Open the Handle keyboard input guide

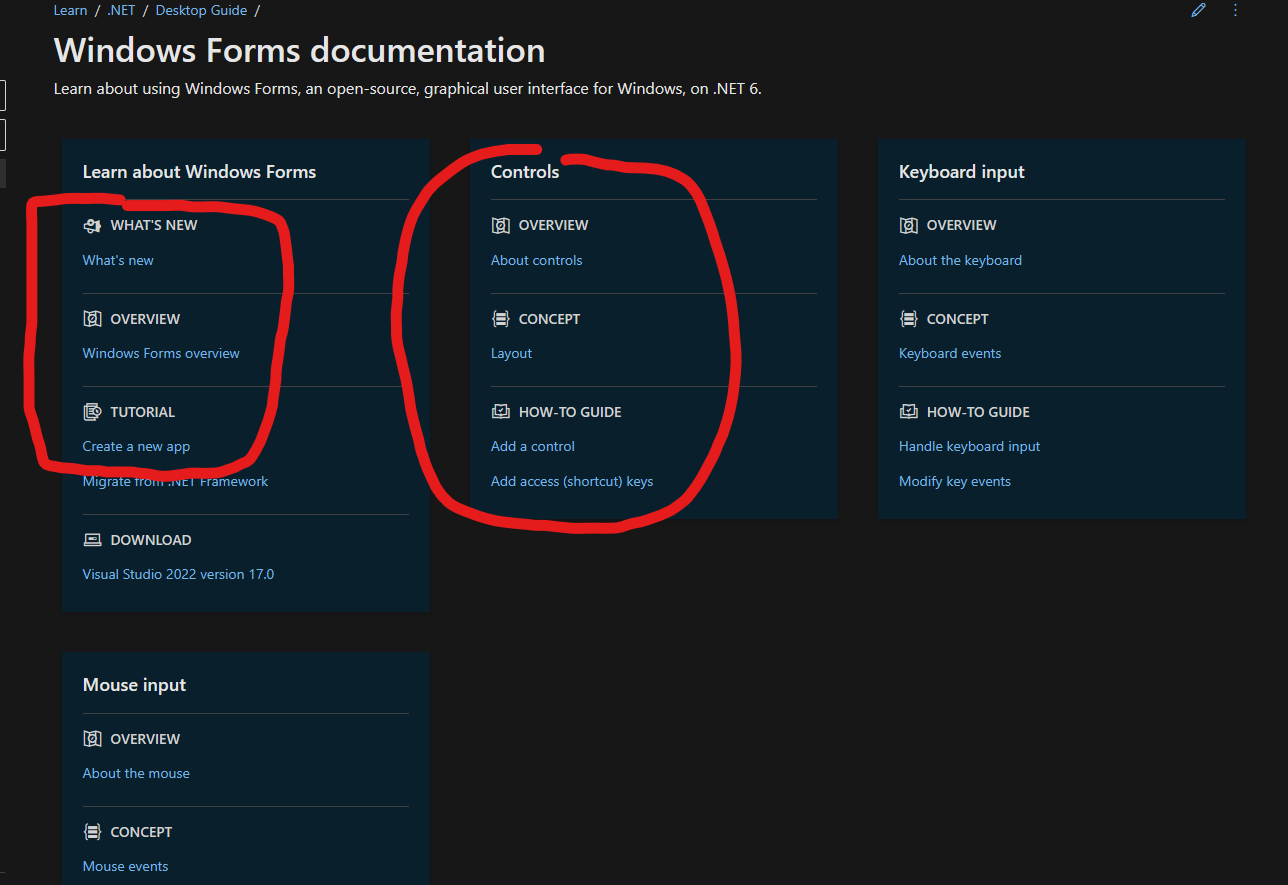point(969,447)
